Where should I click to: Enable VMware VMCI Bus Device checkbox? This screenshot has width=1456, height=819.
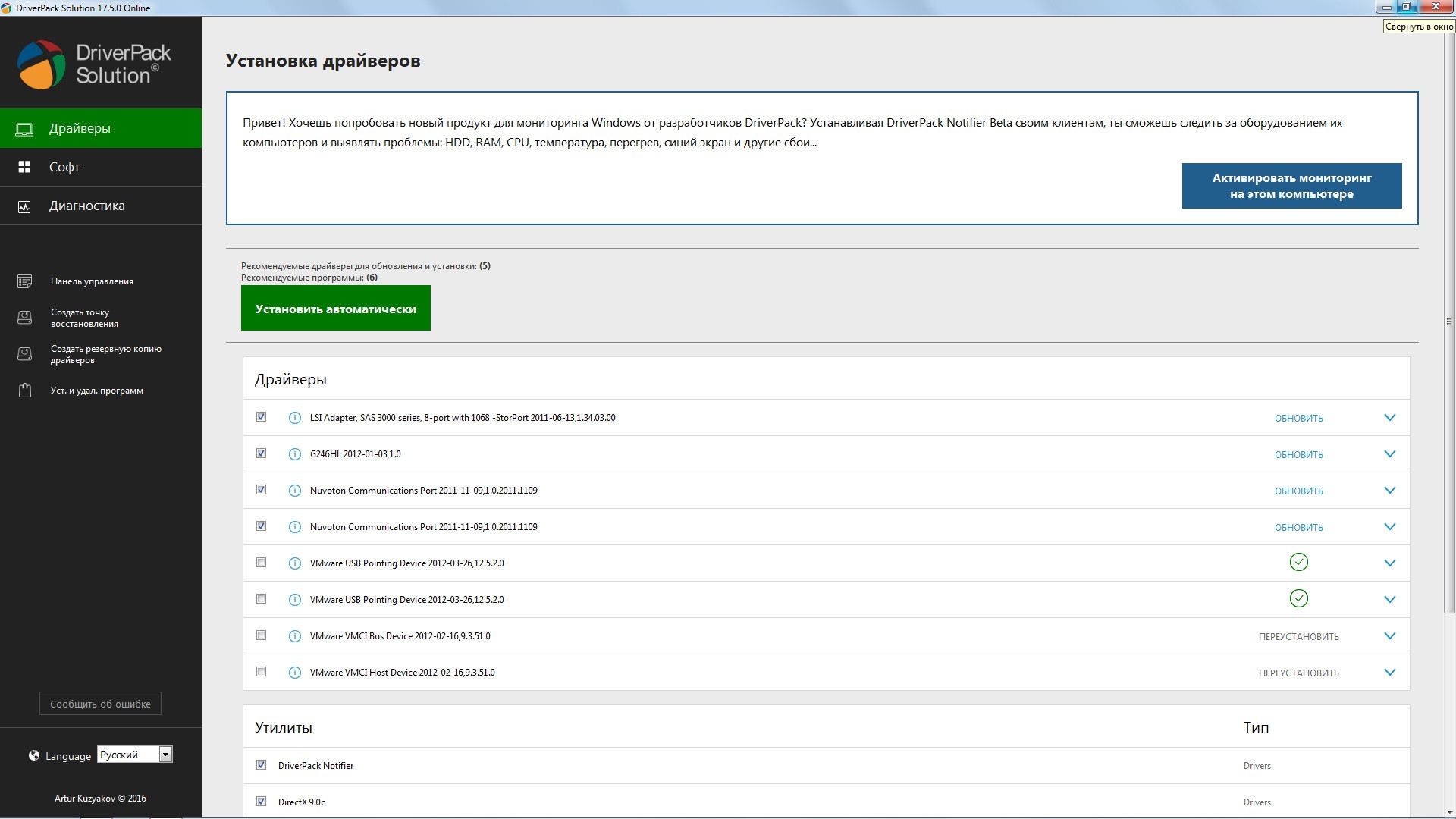[262, 635]
